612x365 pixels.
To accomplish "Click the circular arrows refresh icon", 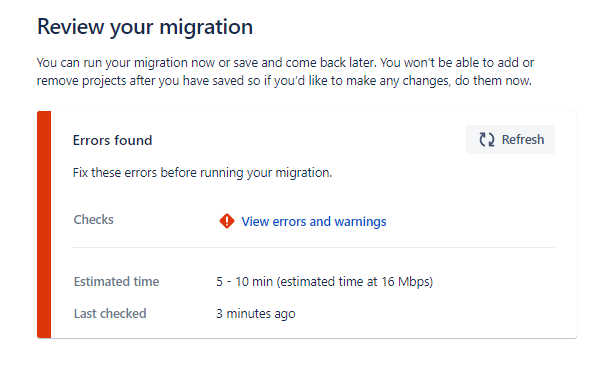I will click(487, 139).
